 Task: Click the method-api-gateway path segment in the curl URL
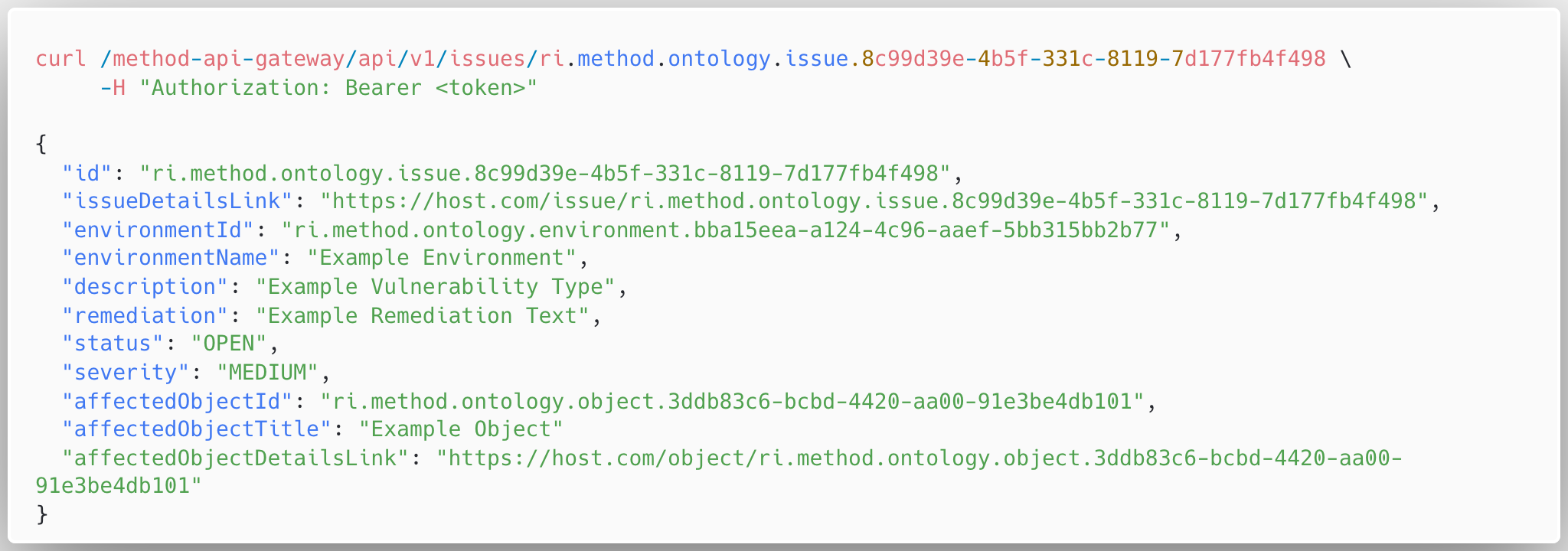coord(228,59)
